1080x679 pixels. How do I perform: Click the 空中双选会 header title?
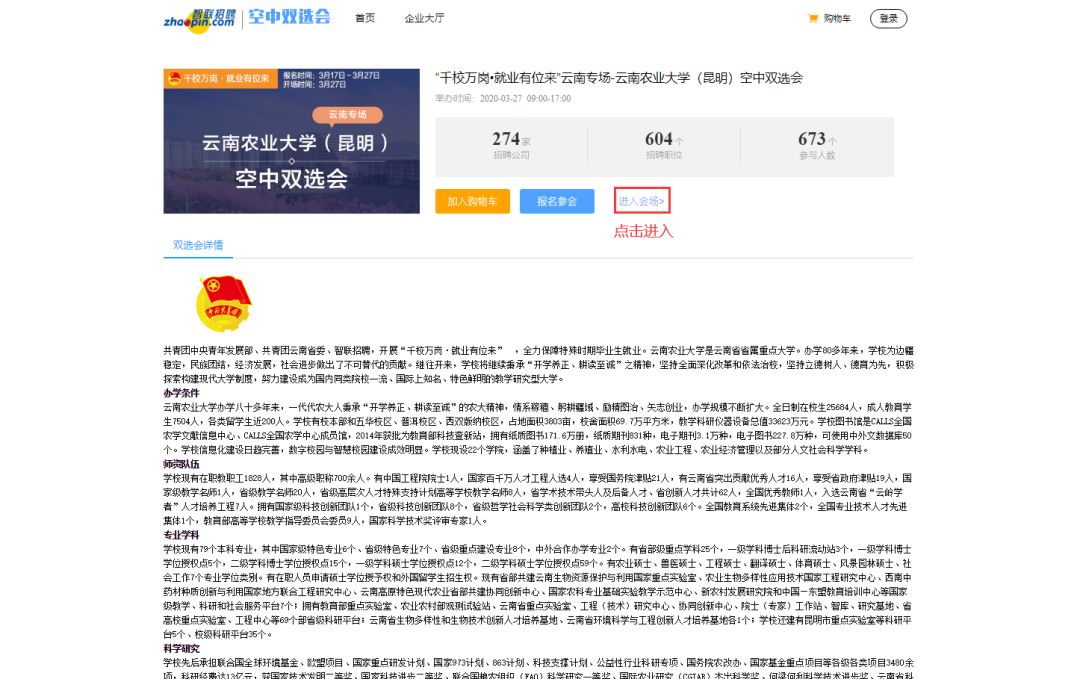pyautogui.click(x=289, y=17)
